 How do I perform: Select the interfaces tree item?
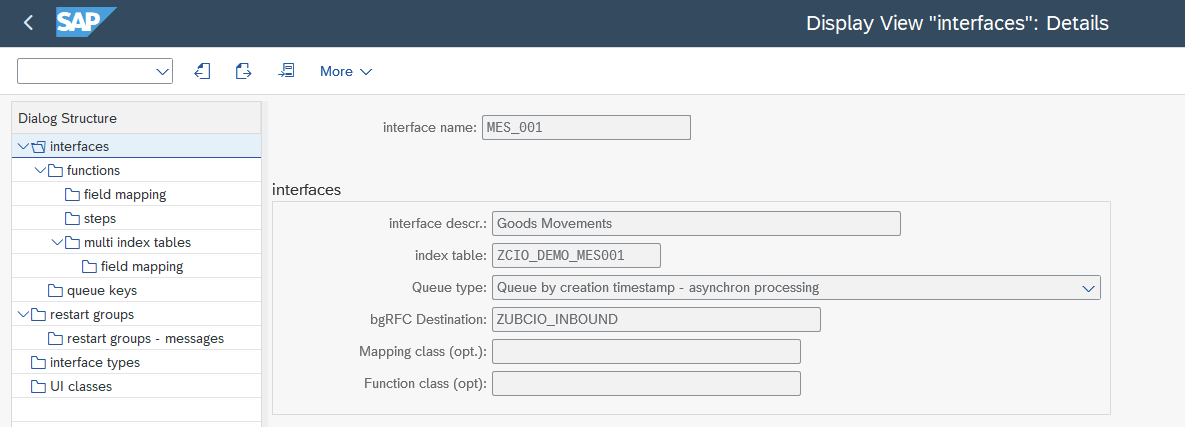(79, 147)
